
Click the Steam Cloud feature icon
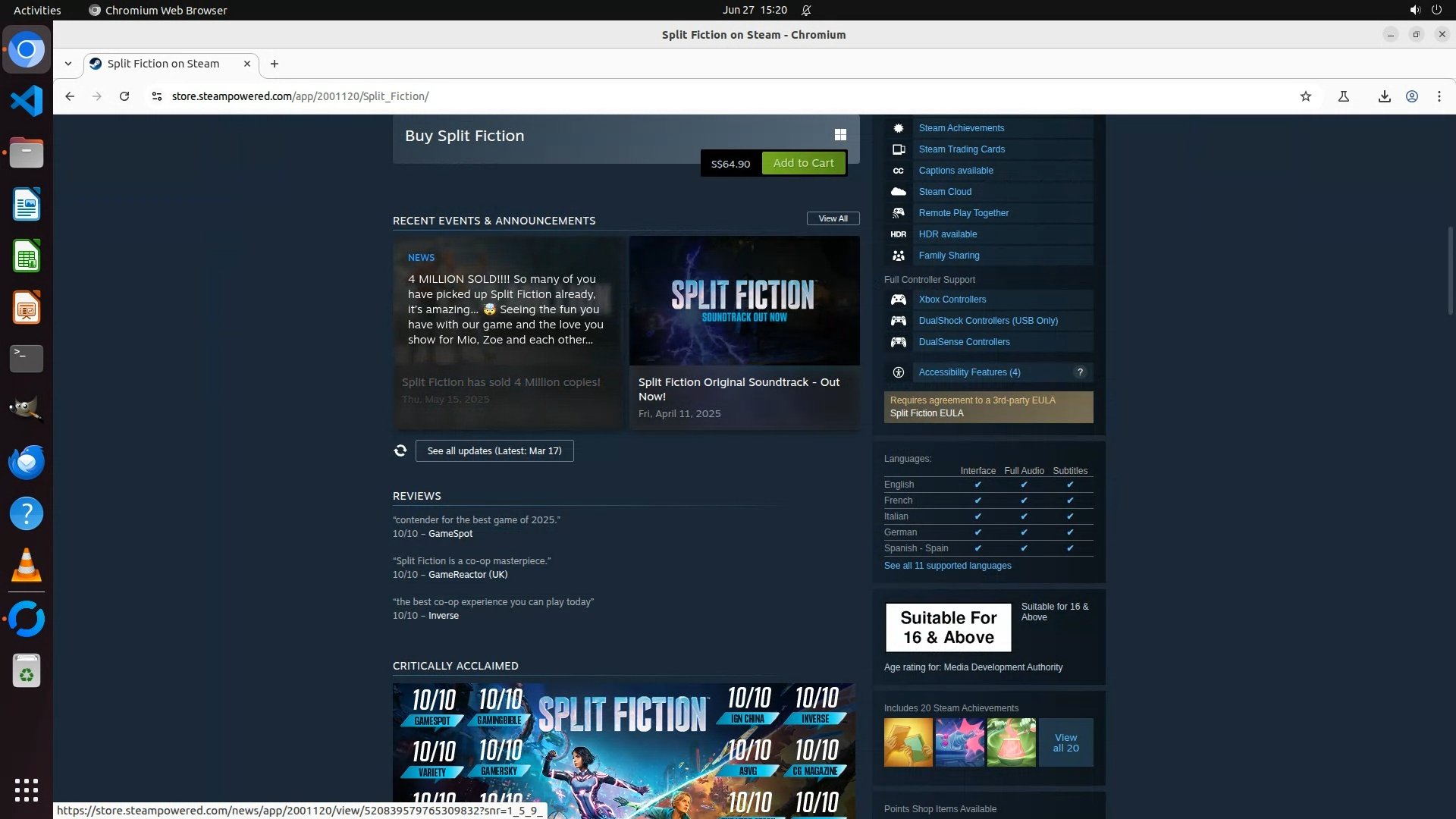coord(899,192)
